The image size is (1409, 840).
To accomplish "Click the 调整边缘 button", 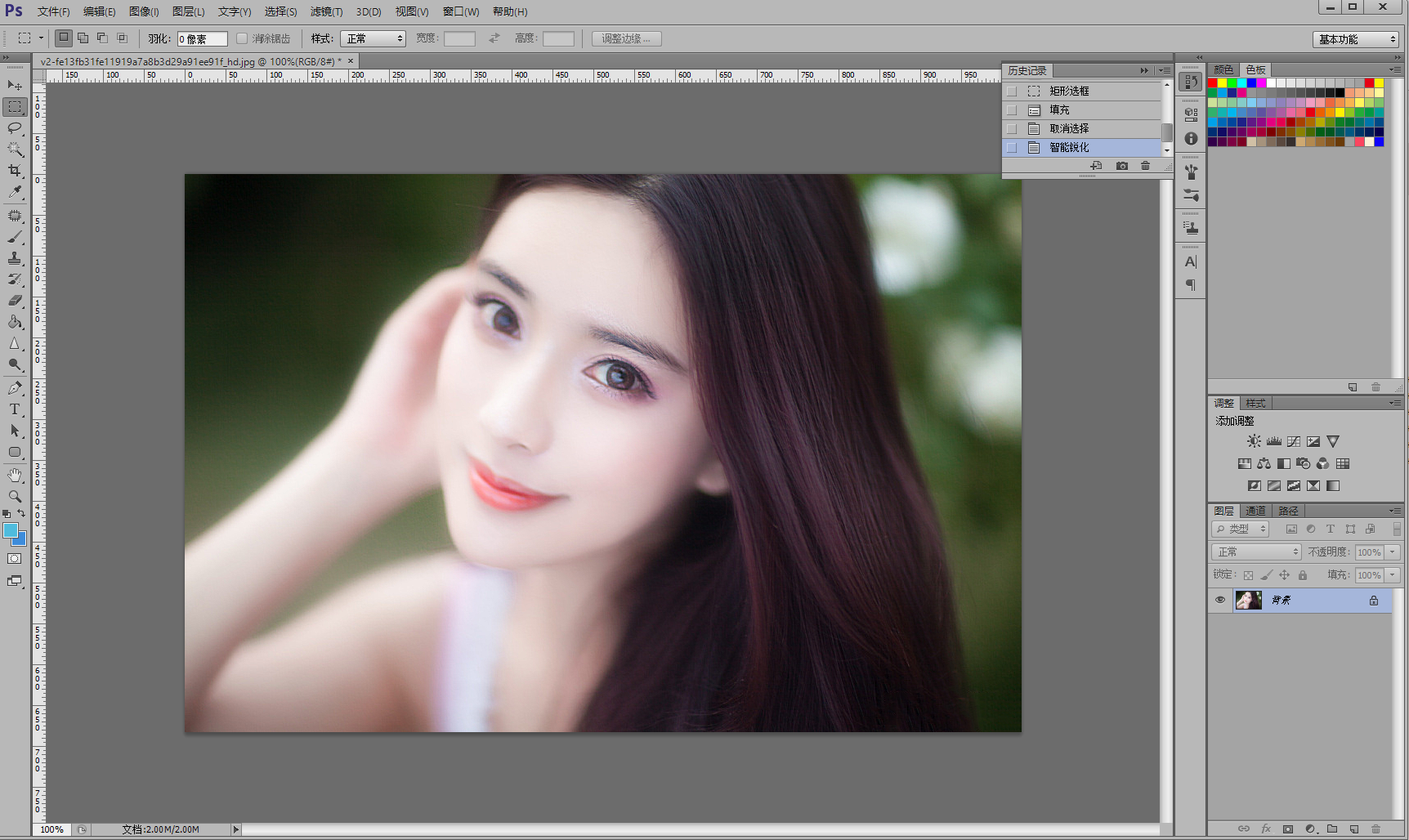I will pos(626,38).
